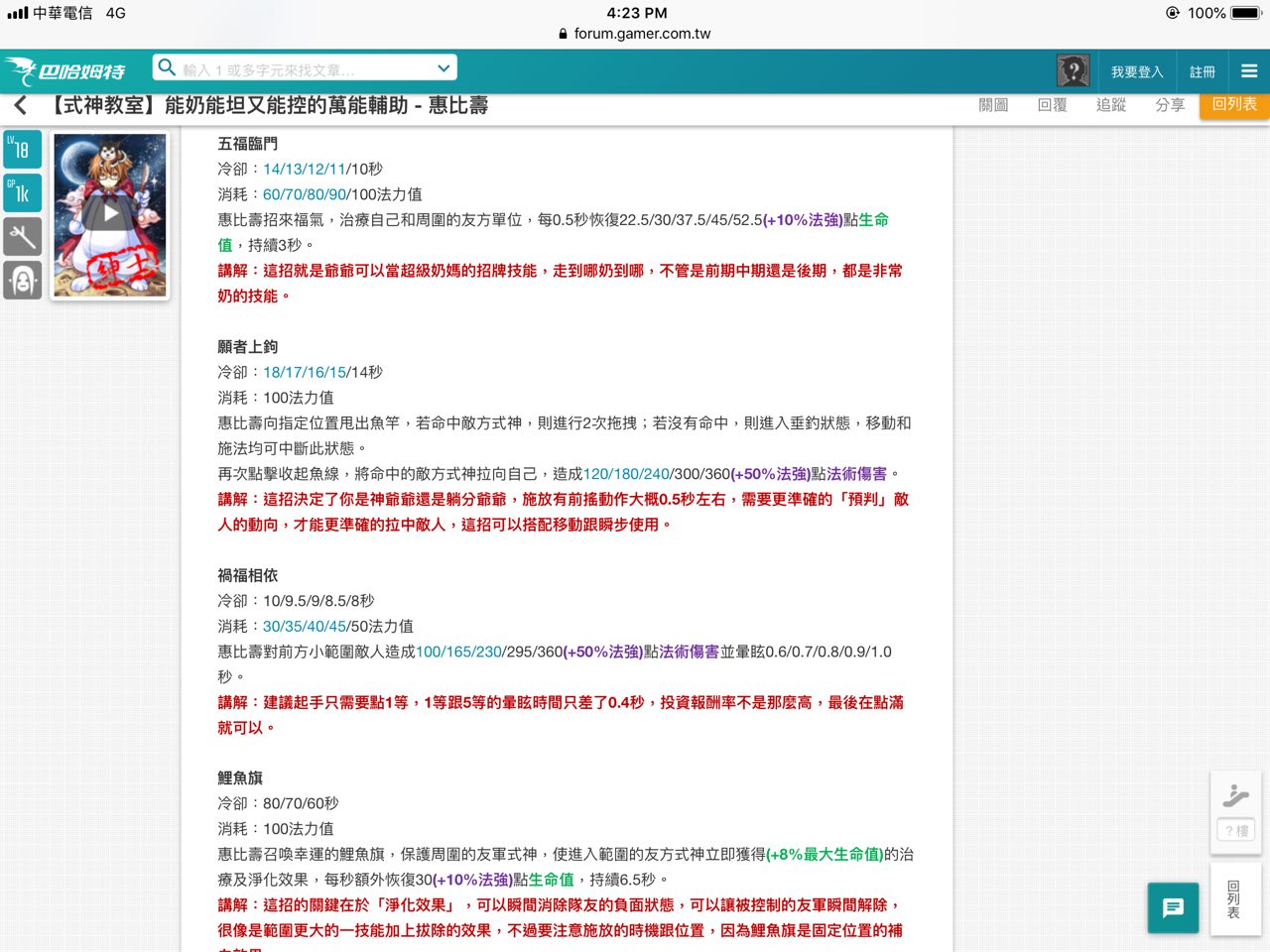Click the user avatar question mark icon
Image resolution: width=1270 pixels, height=952 pixels.
coord(1073,71)
